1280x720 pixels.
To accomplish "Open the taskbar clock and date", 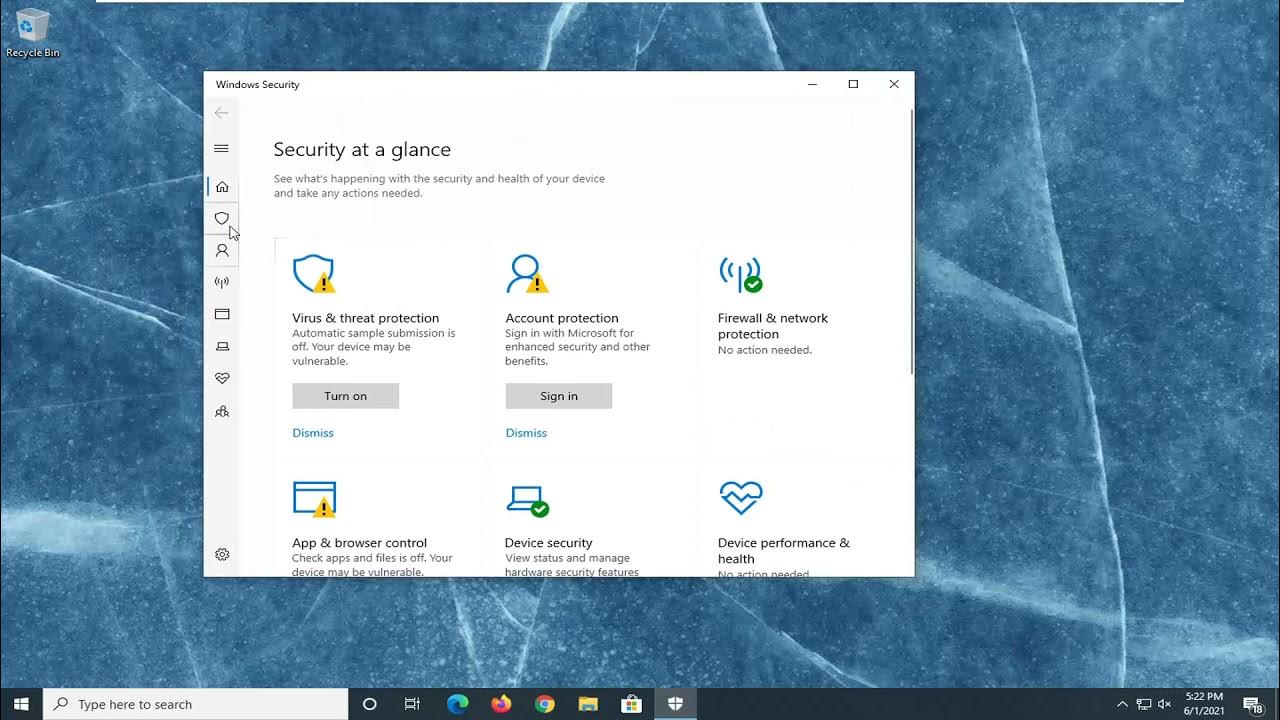I will pyautogui.click(x=1204, y=704).
